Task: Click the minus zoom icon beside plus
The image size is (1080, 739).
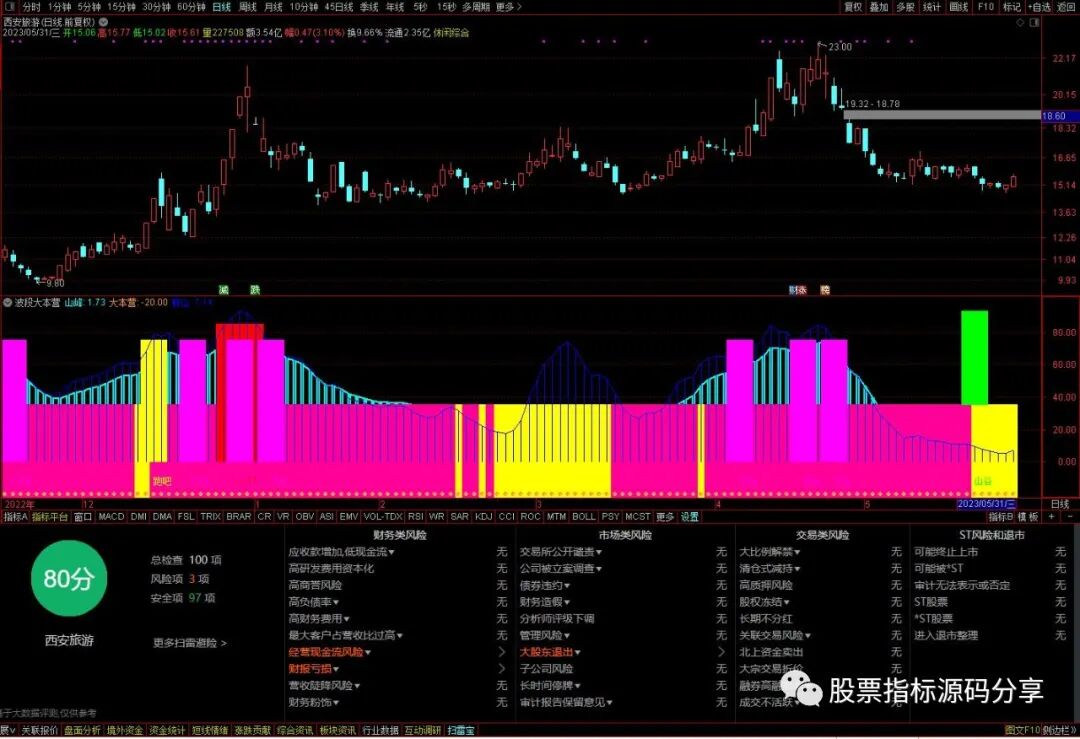Action: [x=1070, y=517]
